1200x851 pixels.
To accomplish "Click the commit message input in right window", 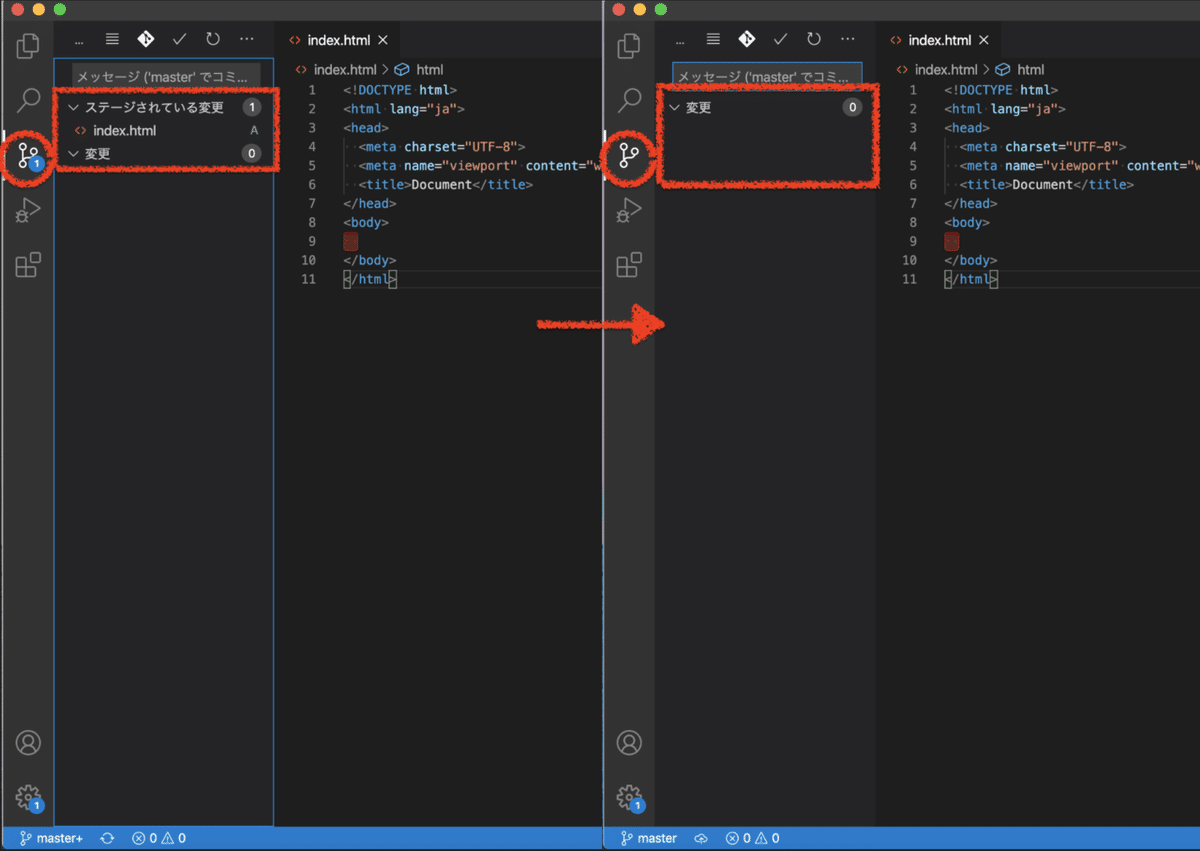I will point(767,76).
